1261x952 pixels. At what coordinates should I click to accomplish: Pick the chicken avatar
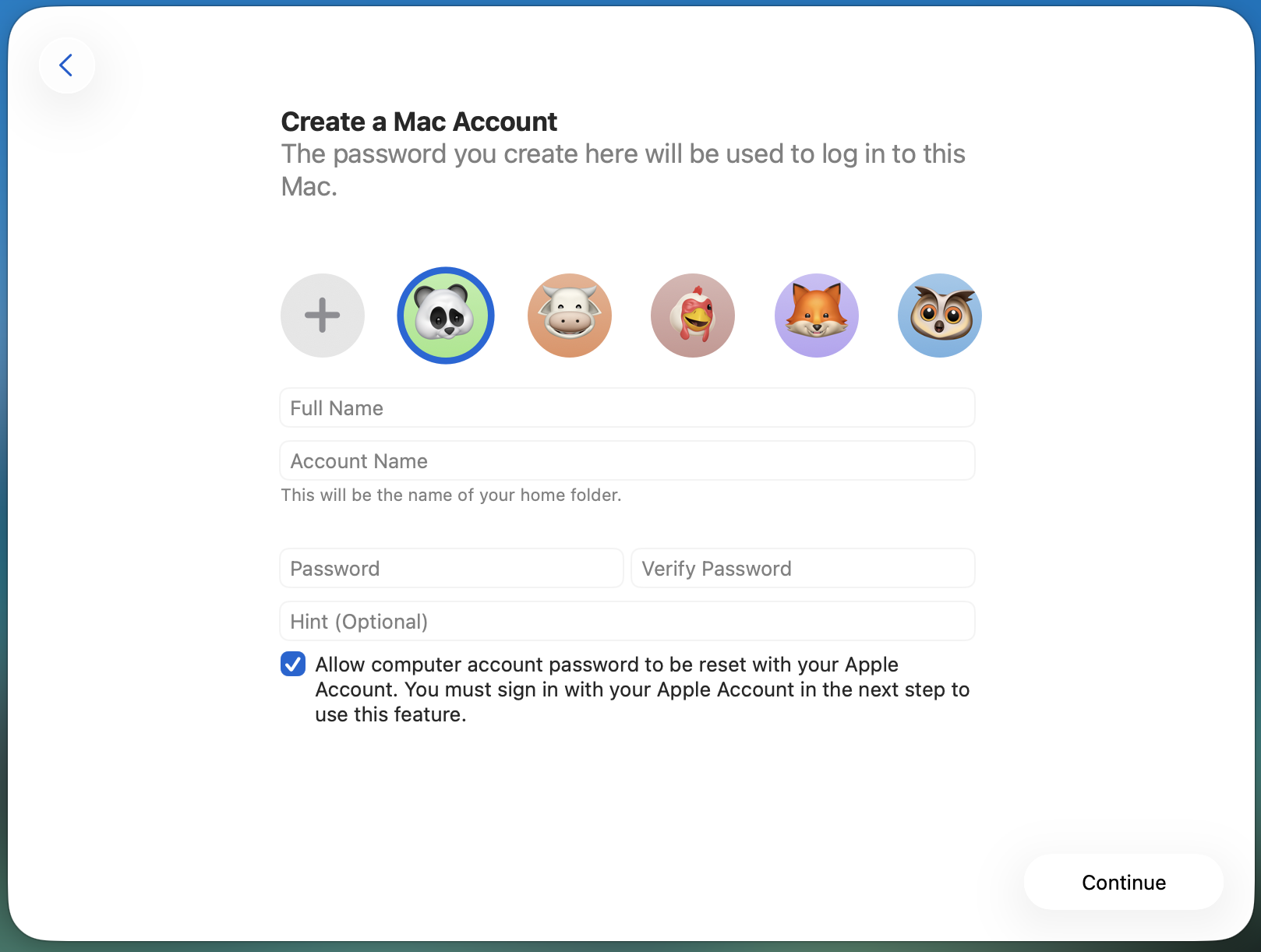click(693, 316)
